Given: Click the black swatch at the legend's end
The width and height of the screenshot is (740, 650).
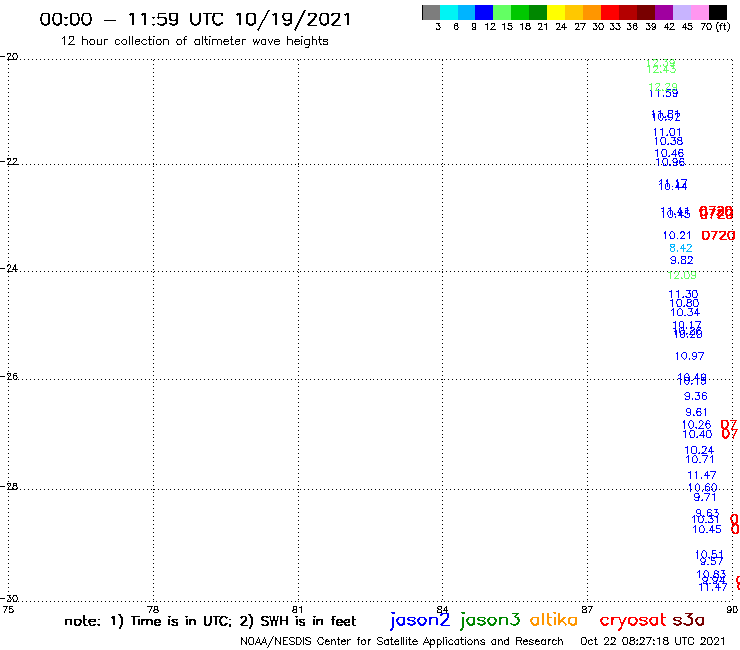Looking at the screenshot, I should point(717,12).
